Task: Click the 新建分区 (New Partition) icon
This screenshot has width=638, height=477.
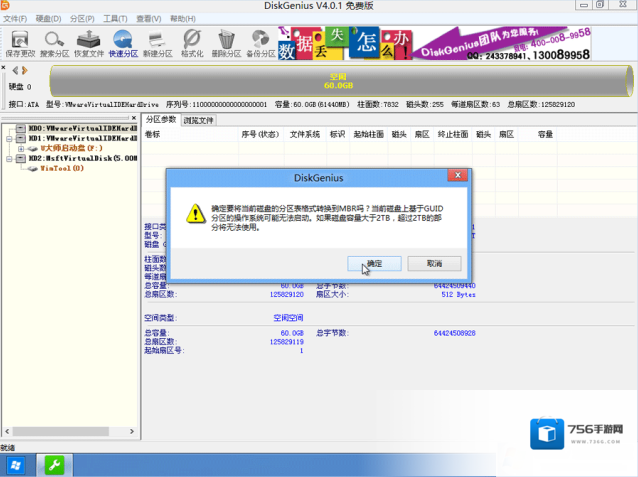Action: tap(158, 42)
